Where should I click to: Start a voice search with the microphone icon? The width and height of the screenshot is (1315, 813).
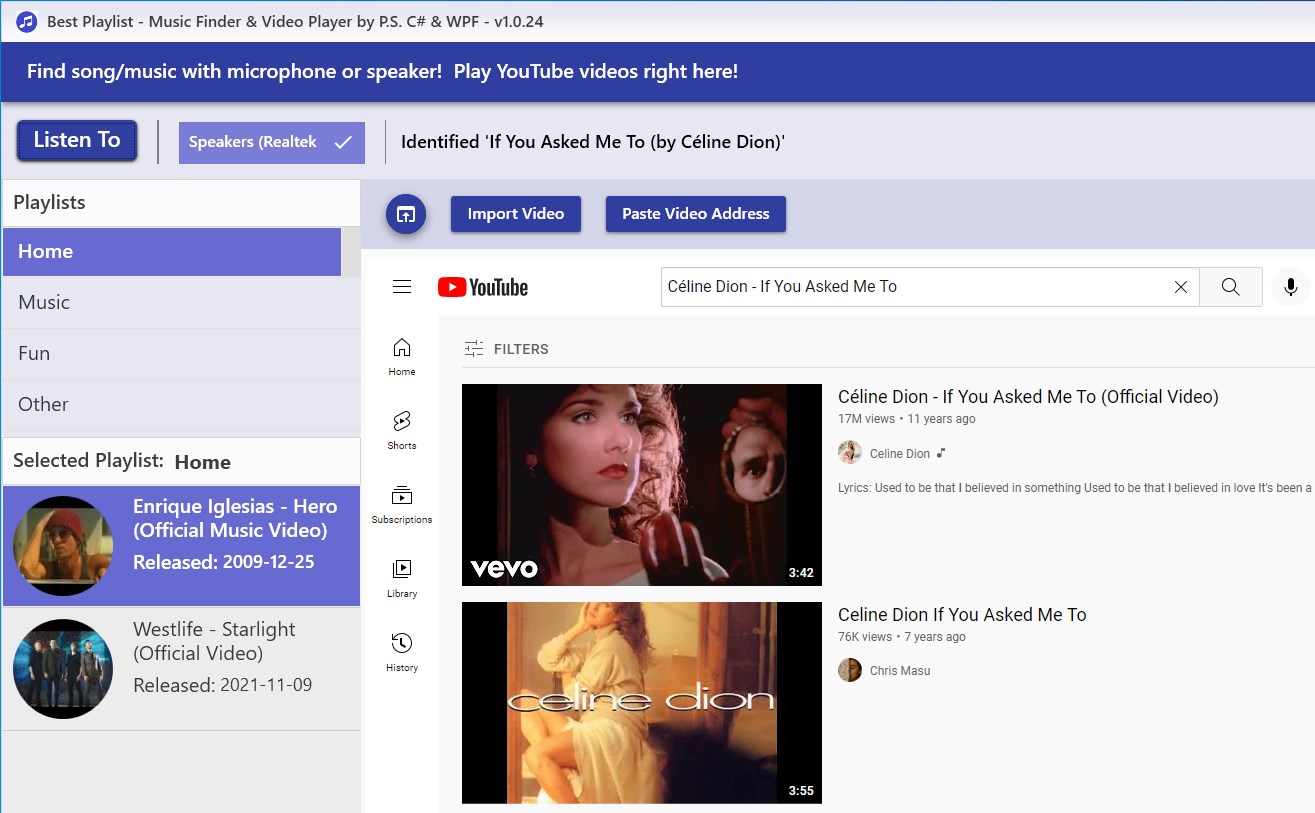click(x=1290, y=287)
